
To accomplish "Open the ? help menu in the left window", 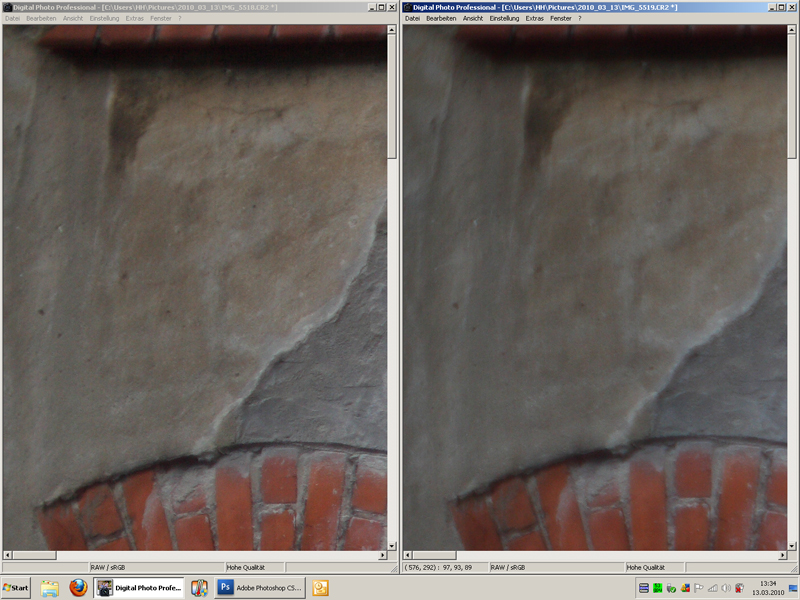I will coord(180,19).
